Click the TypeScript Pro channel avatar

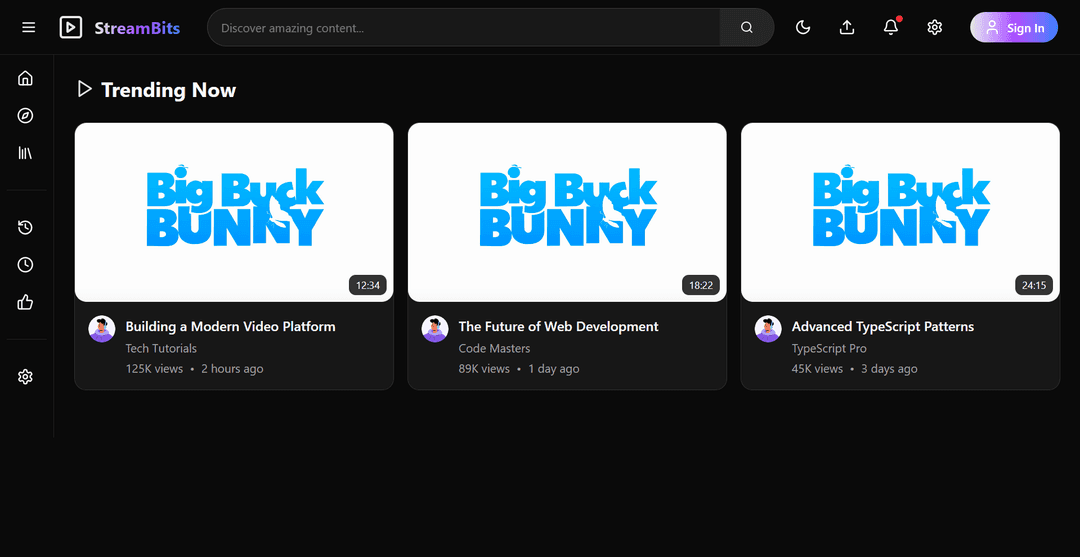(768, 329)
